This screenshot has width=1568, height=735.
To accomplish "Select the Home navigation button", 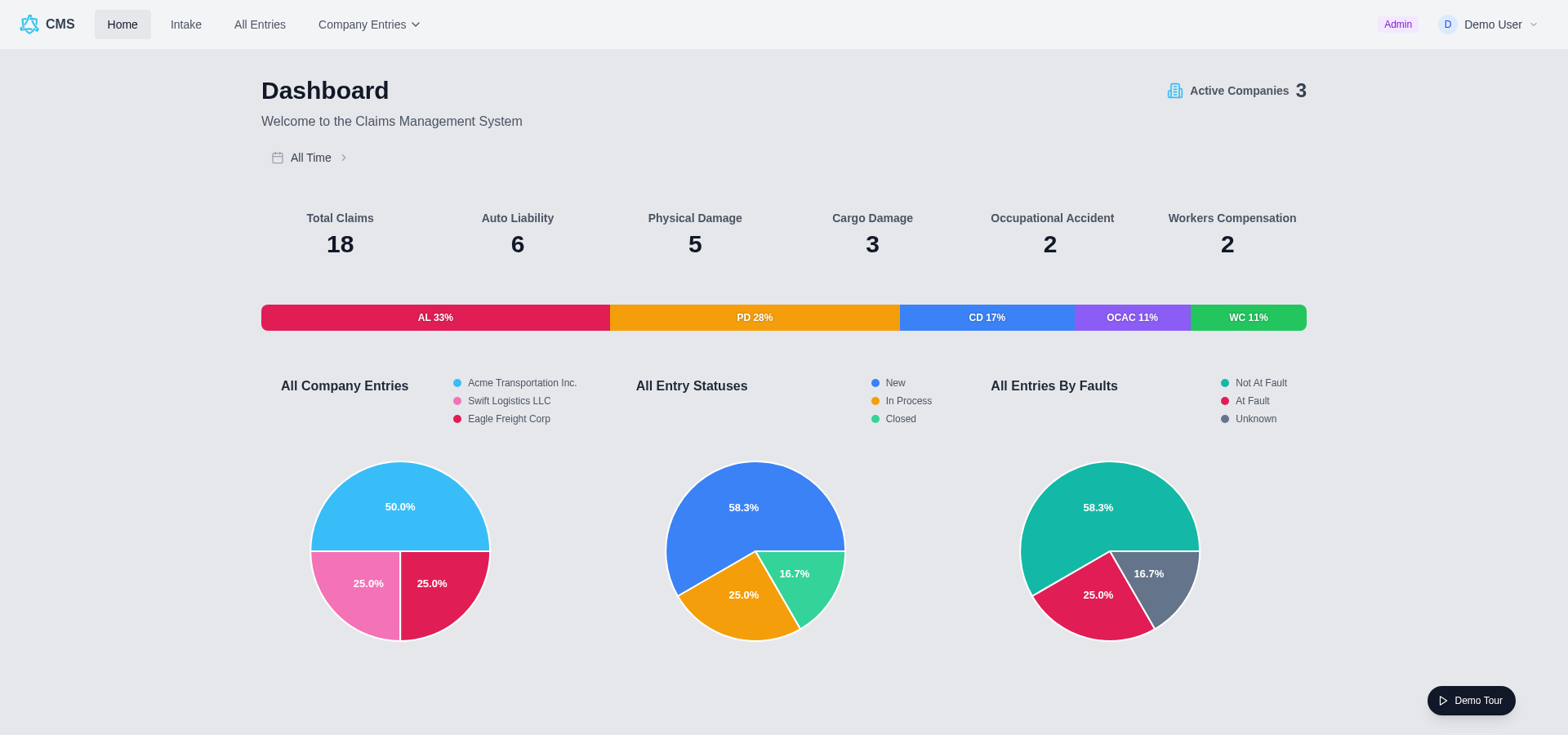I will (122, 24).
